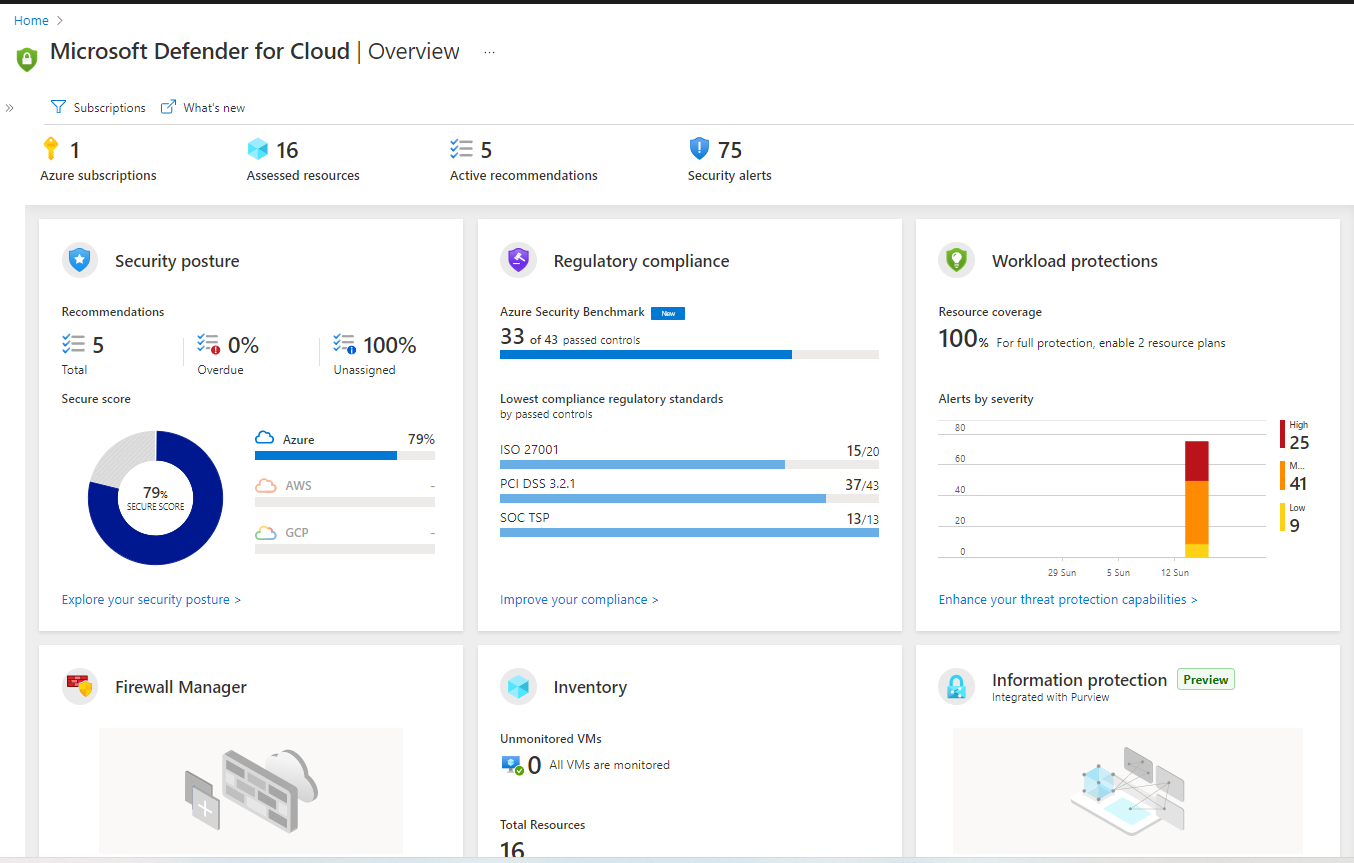Open Subscriptions filter
The height and width of the screenshot is (863, 1354).
click(x=98, y=107)
